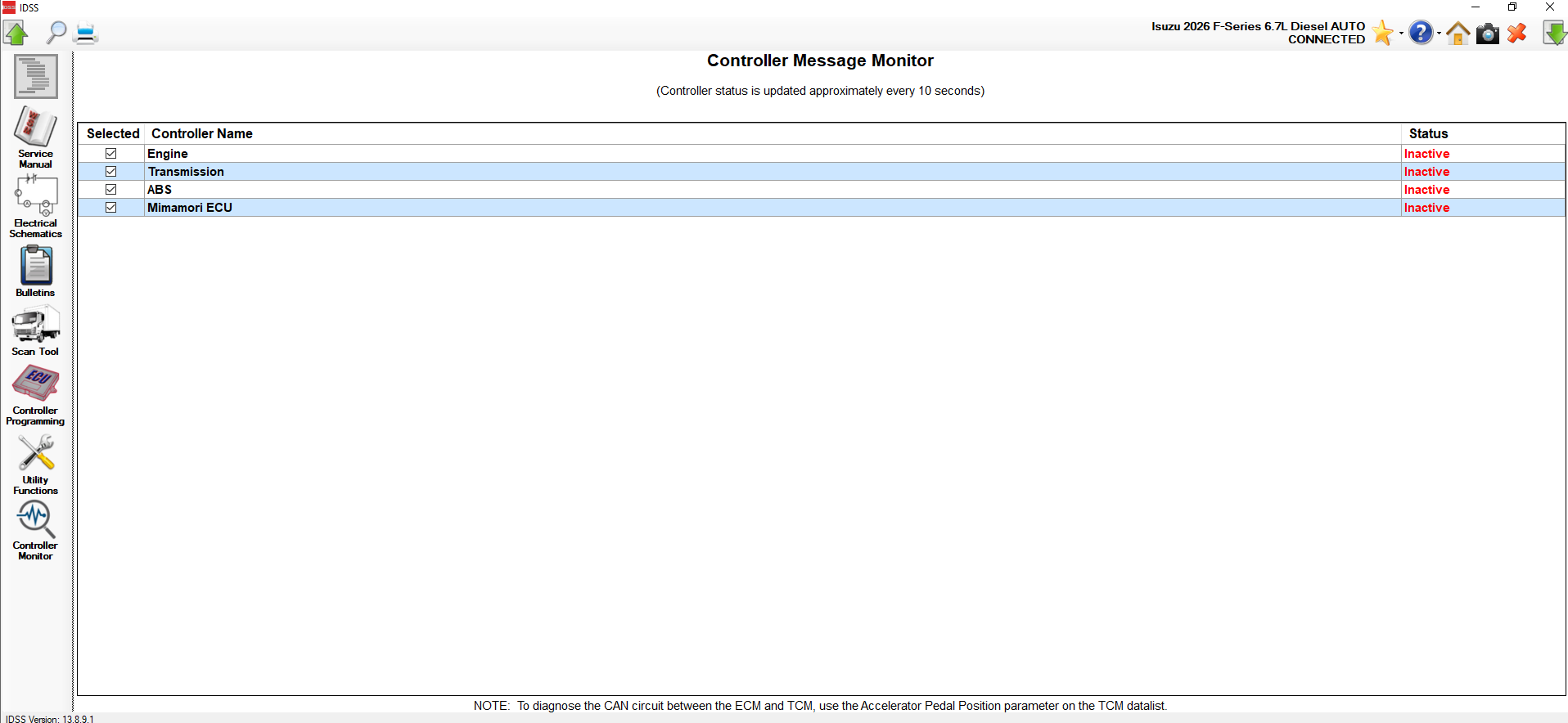Select the Engine row name
This screenshot has height=723, width=1568.
click(x=168, y=154)
